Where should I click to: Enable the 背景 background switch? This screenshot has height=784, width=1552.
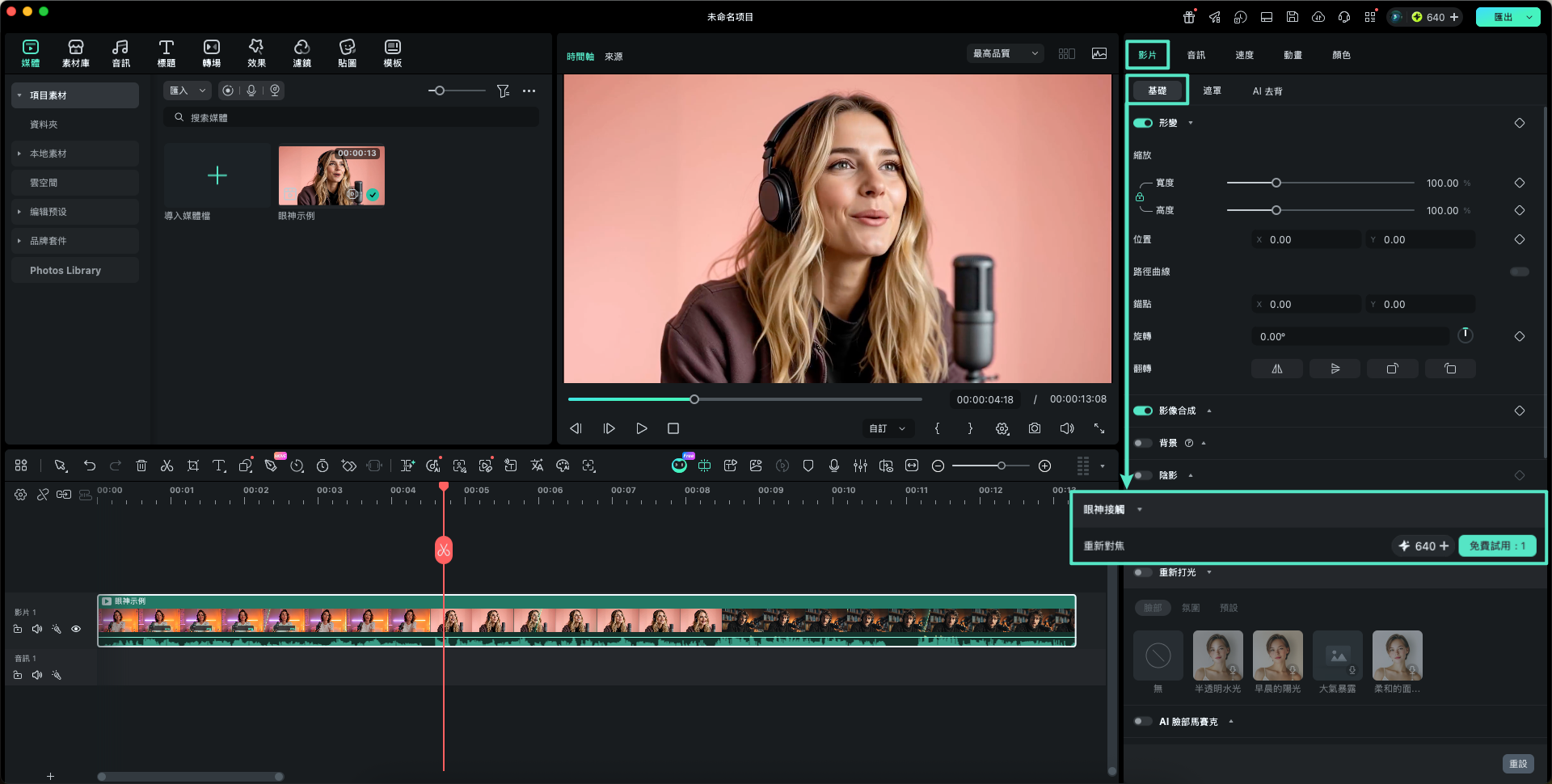pyautogui.click(x=1143, y=443)
